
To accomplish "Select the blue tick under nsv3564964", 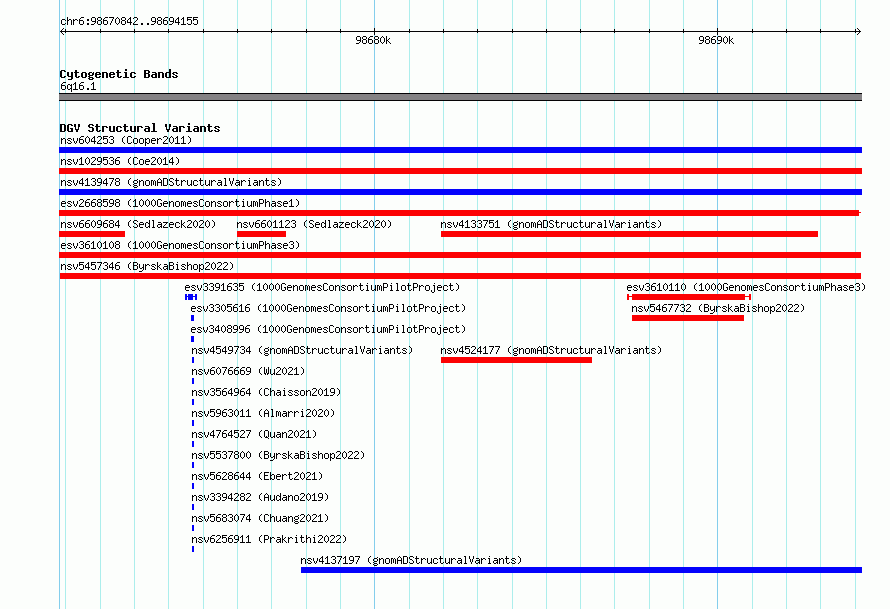I will pos(193,402).
